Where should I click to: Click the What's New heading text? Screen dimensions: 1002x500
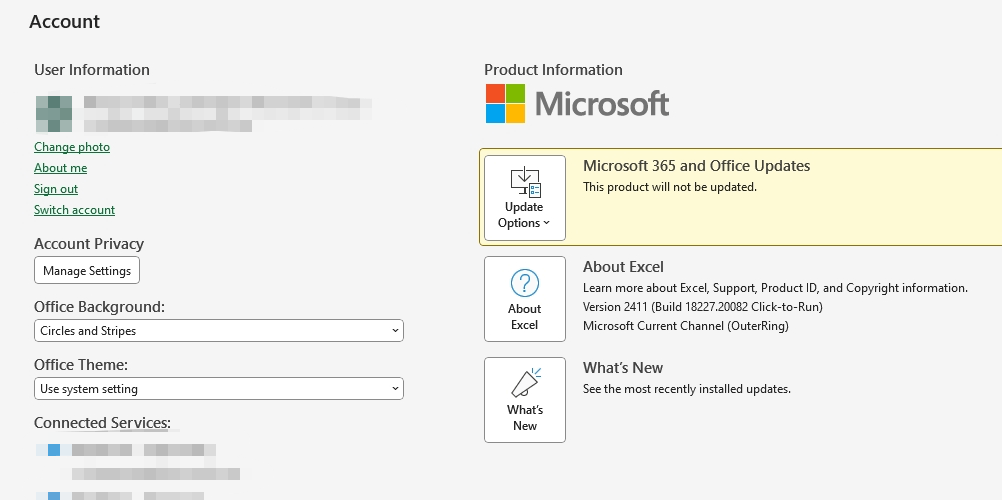point(623,368)
